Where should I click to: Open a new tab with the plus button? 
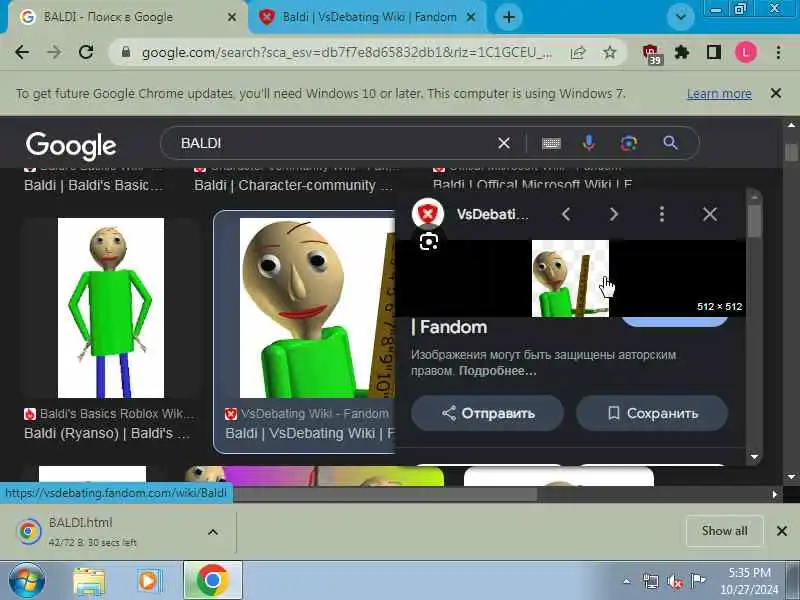[508, 17]
